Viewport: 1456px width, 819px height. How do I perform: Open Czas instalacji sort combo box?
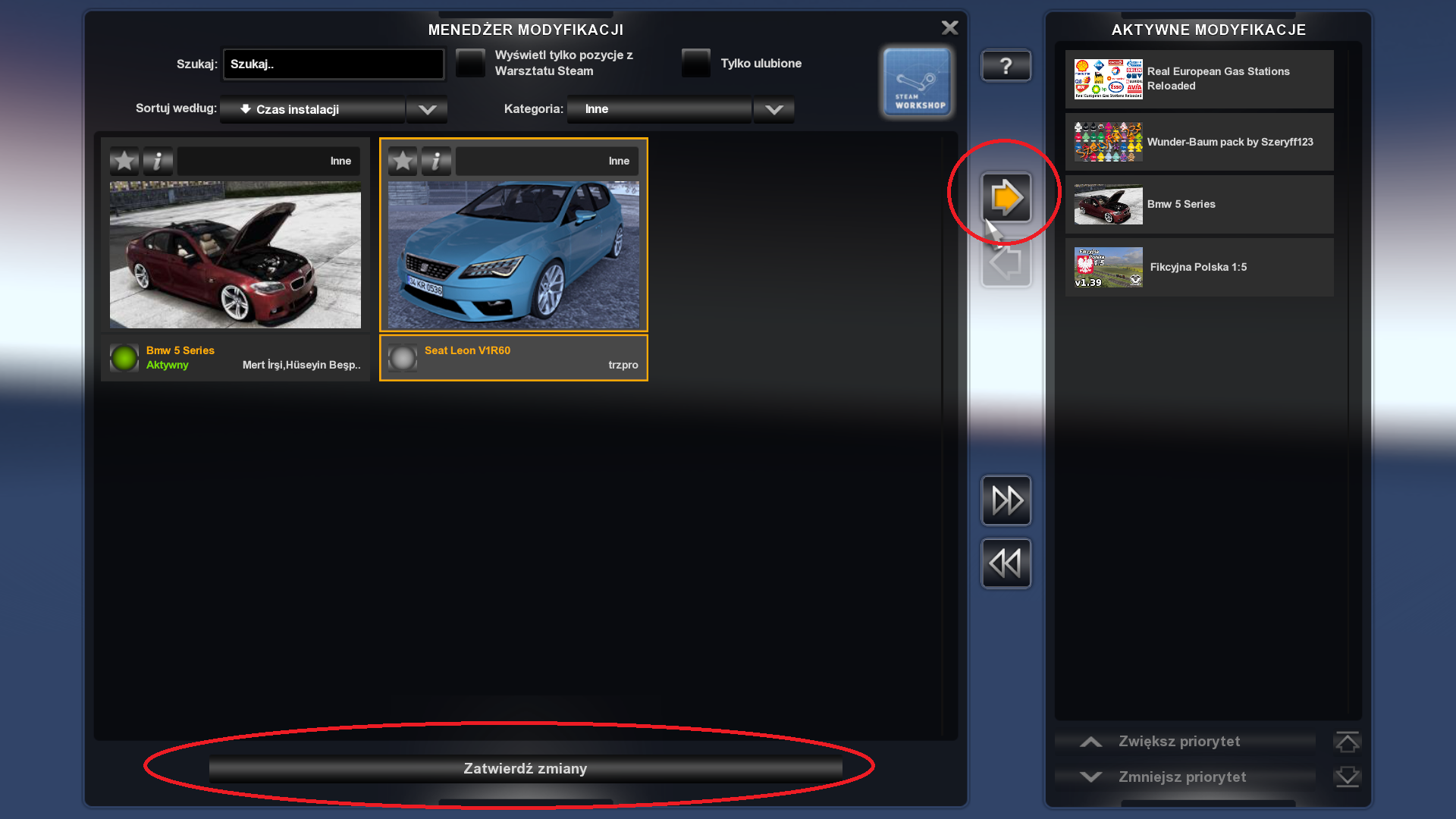[x=312, y=109]
